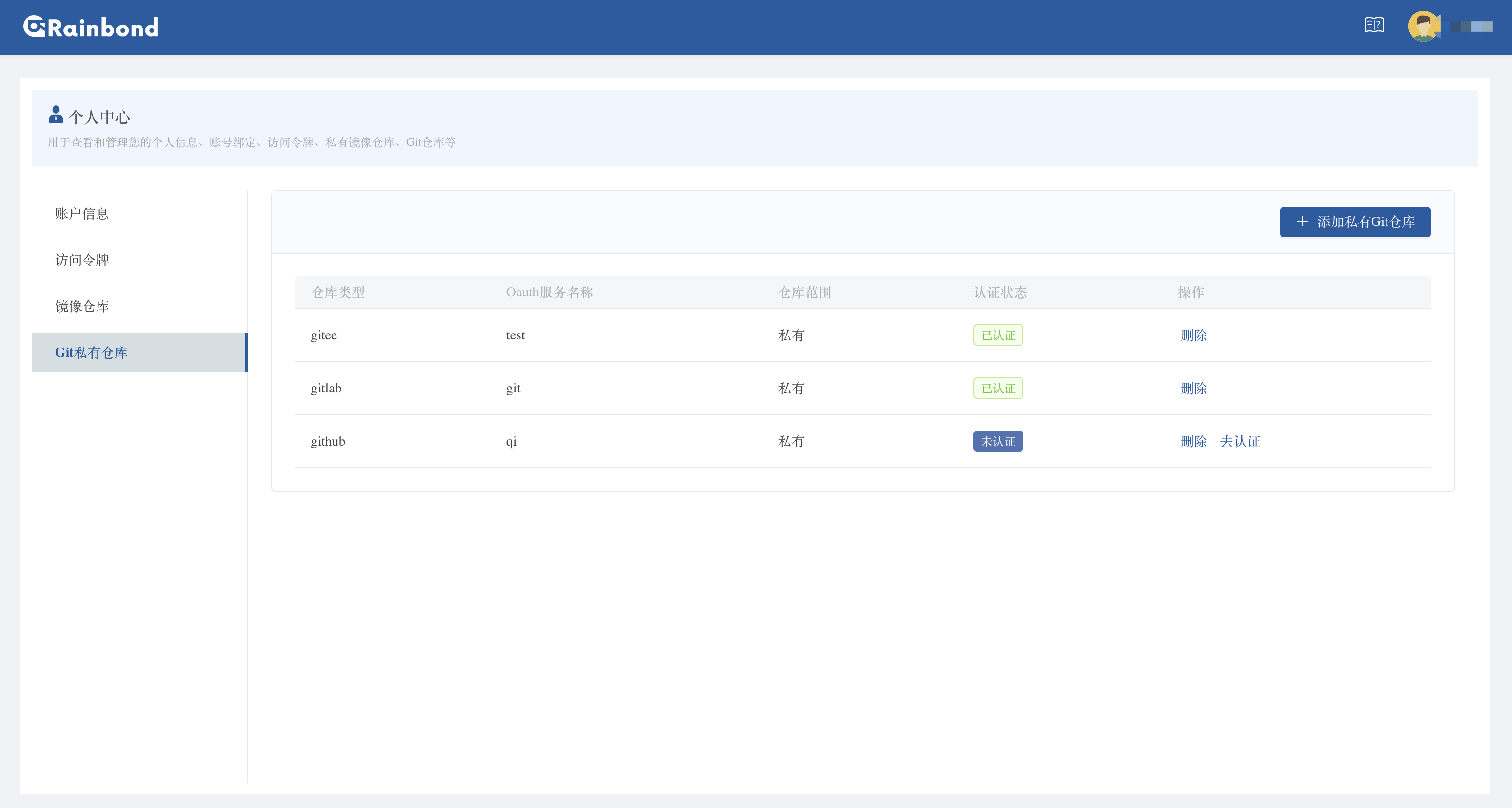The width and height of the screenshot is (1512, 808).
Task: Click the 个人中心 person icon
Action: click(x=56, y=114)
